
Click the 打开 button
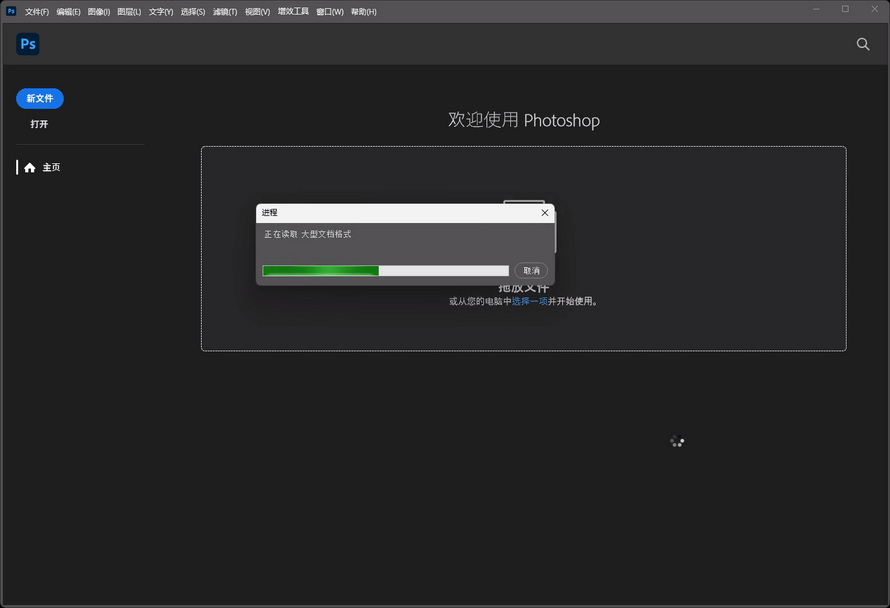coord(39,124)
